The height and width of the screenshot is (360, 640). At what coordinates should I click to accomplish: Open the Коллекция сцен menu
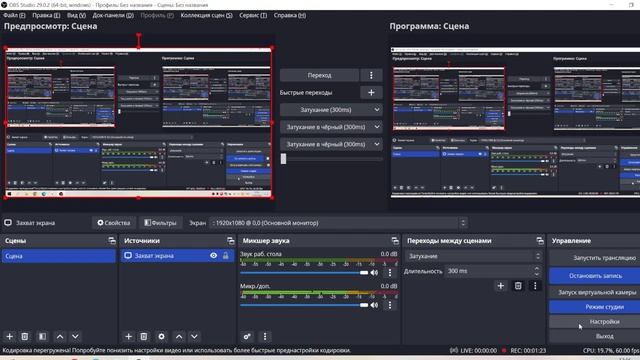(207, 16)
